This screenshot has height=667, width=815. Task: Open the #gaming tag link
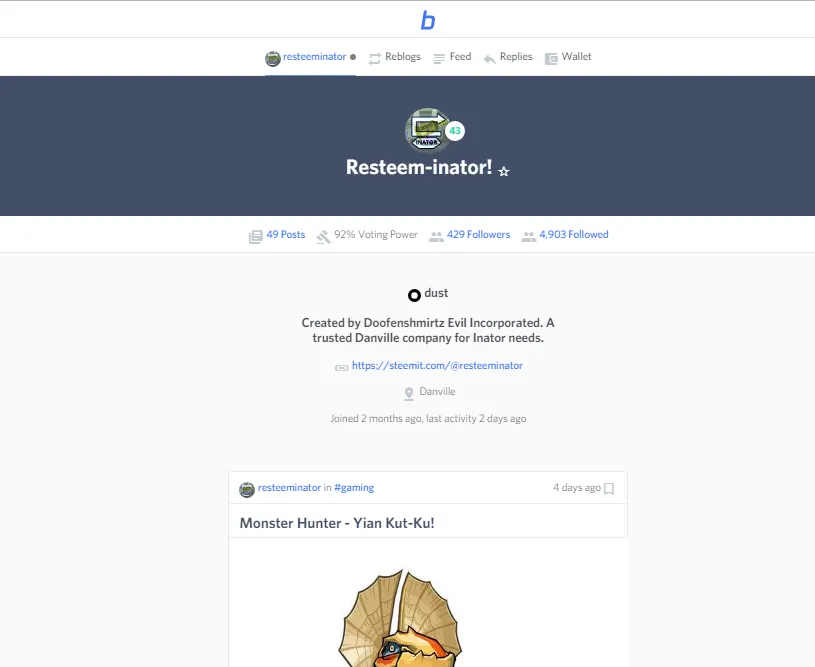(x=354, y=488)
